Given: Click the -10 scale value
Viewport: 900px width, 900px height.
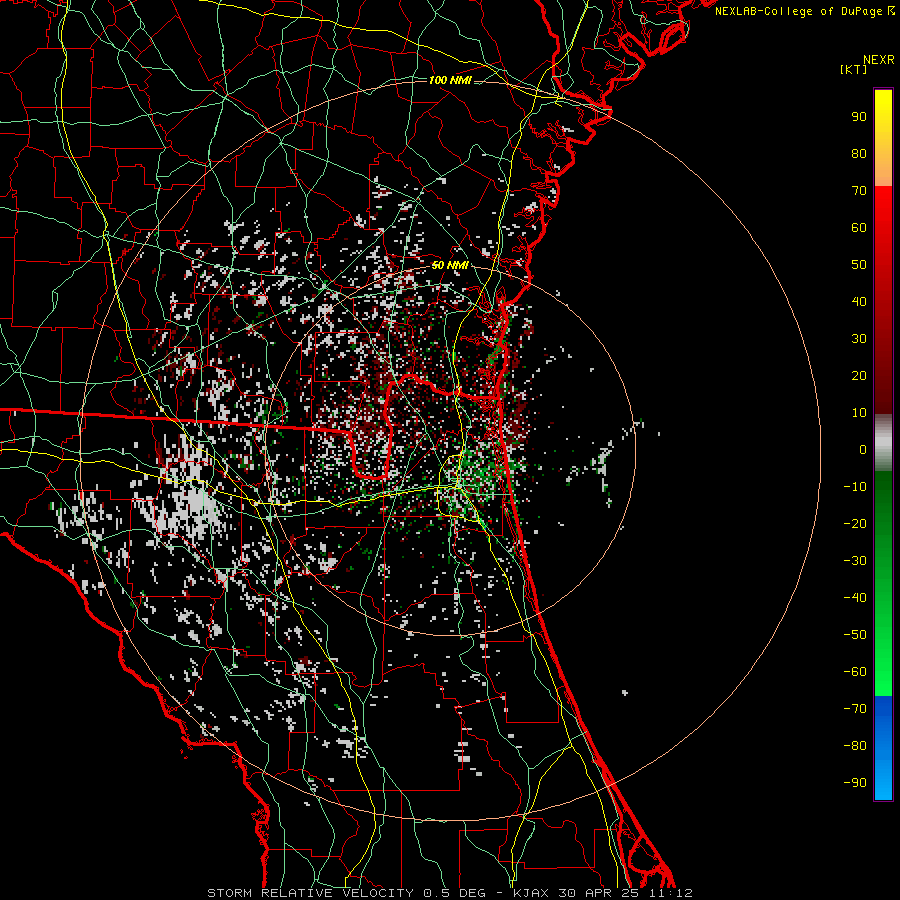Looking at the screenshot, I should [855, 487].
